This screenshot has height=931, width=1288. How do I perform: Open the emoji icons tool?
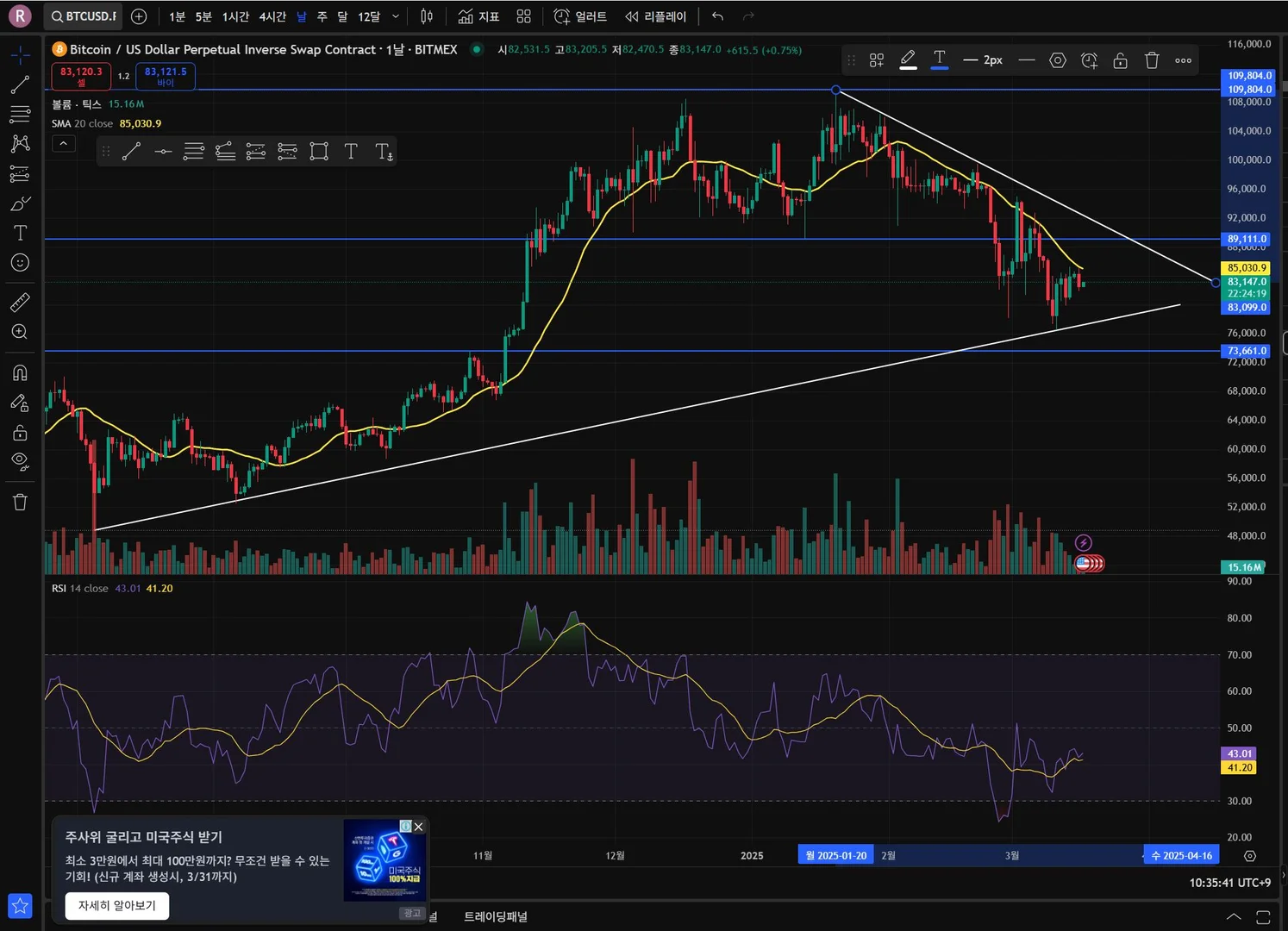pyautogui.click(x=20, y=263)
